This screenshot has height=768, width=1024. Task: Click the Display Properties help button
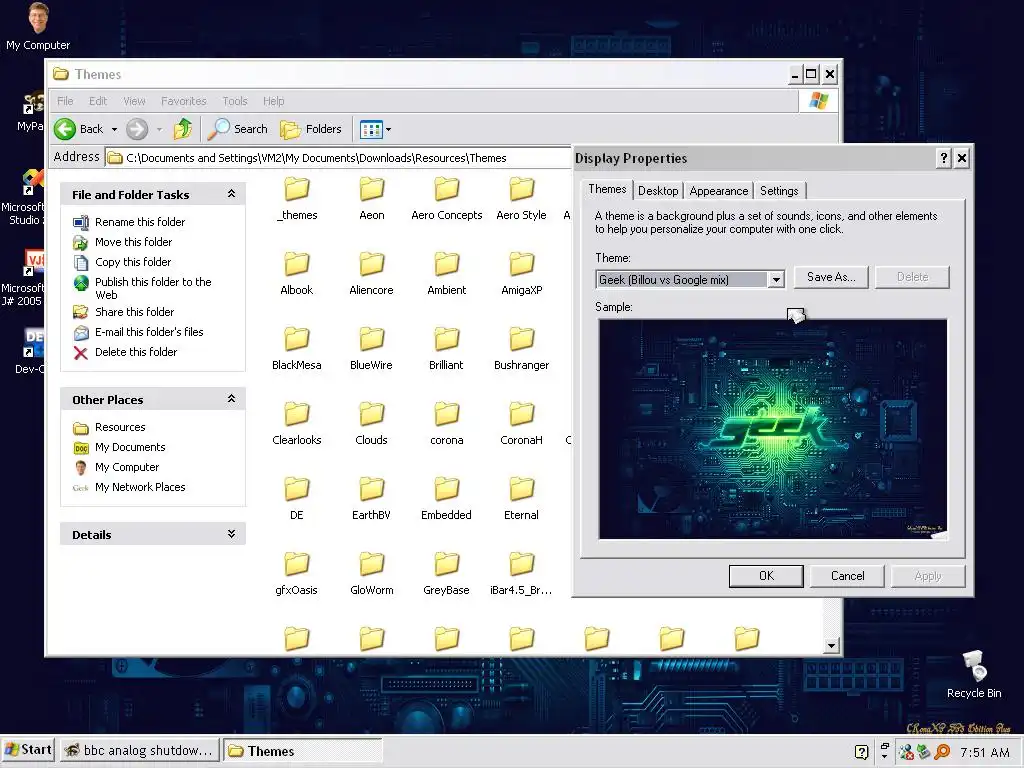pos(943,158)
